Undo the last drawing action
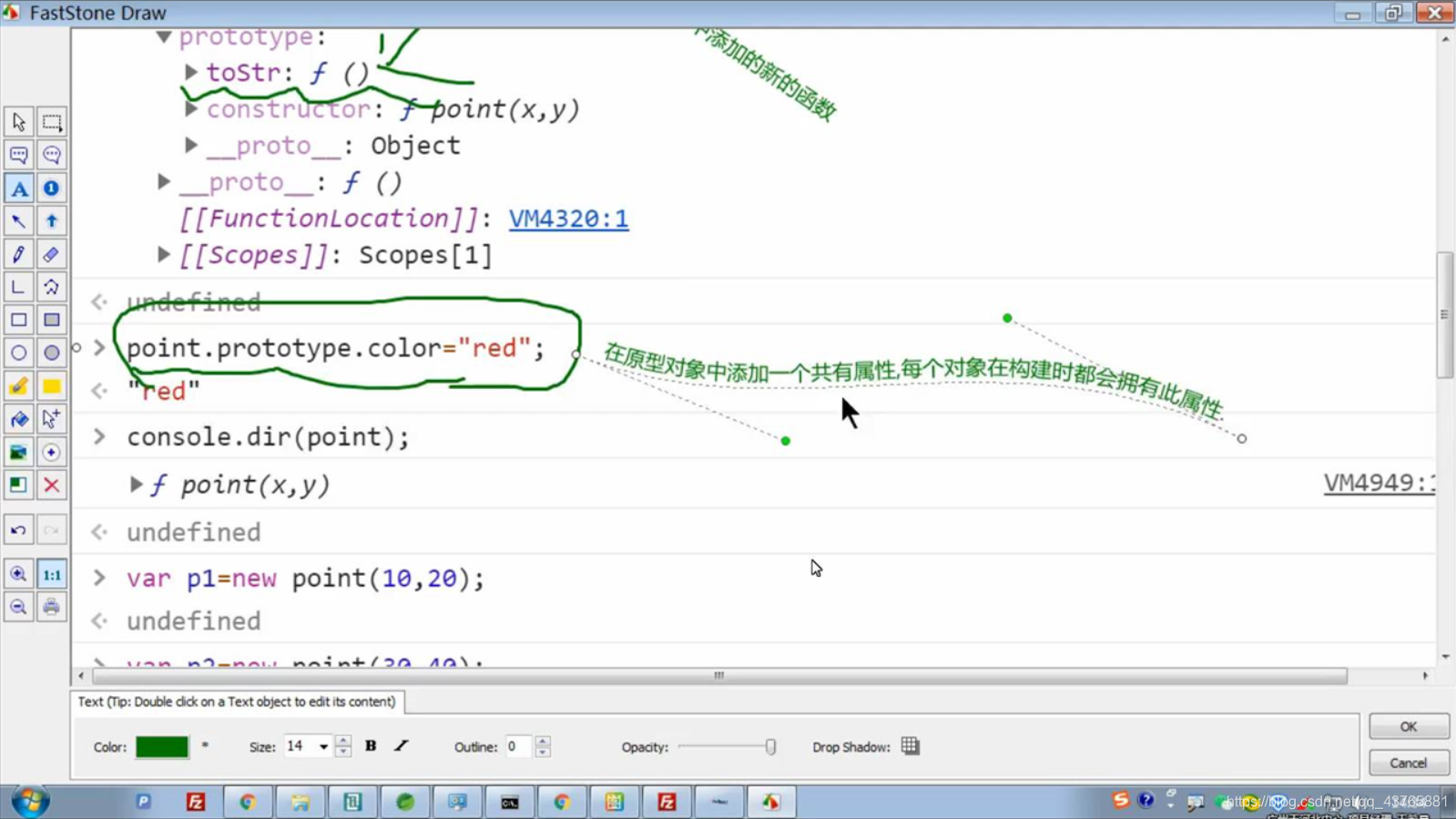The width and height of the screenshot is (1456, 819). coord(18,529)
